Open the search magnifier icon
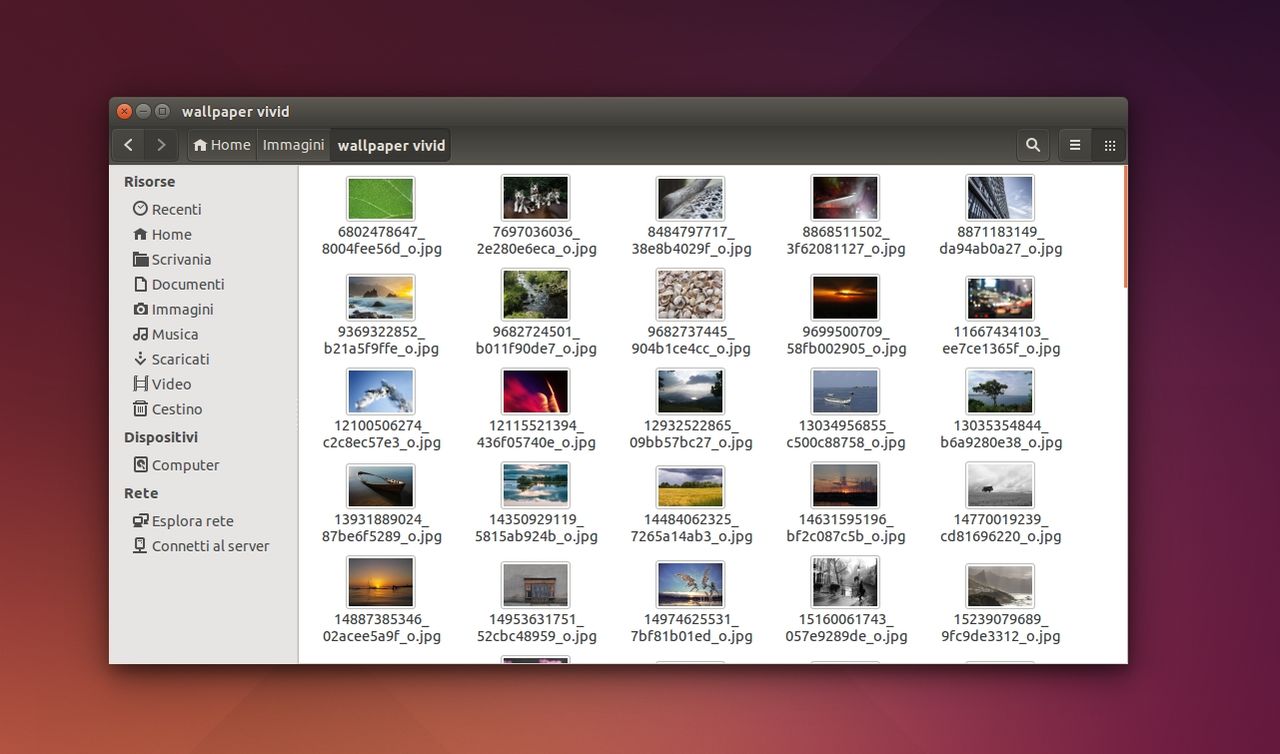Viewport: 1280px width, 754px height. 1033,145
